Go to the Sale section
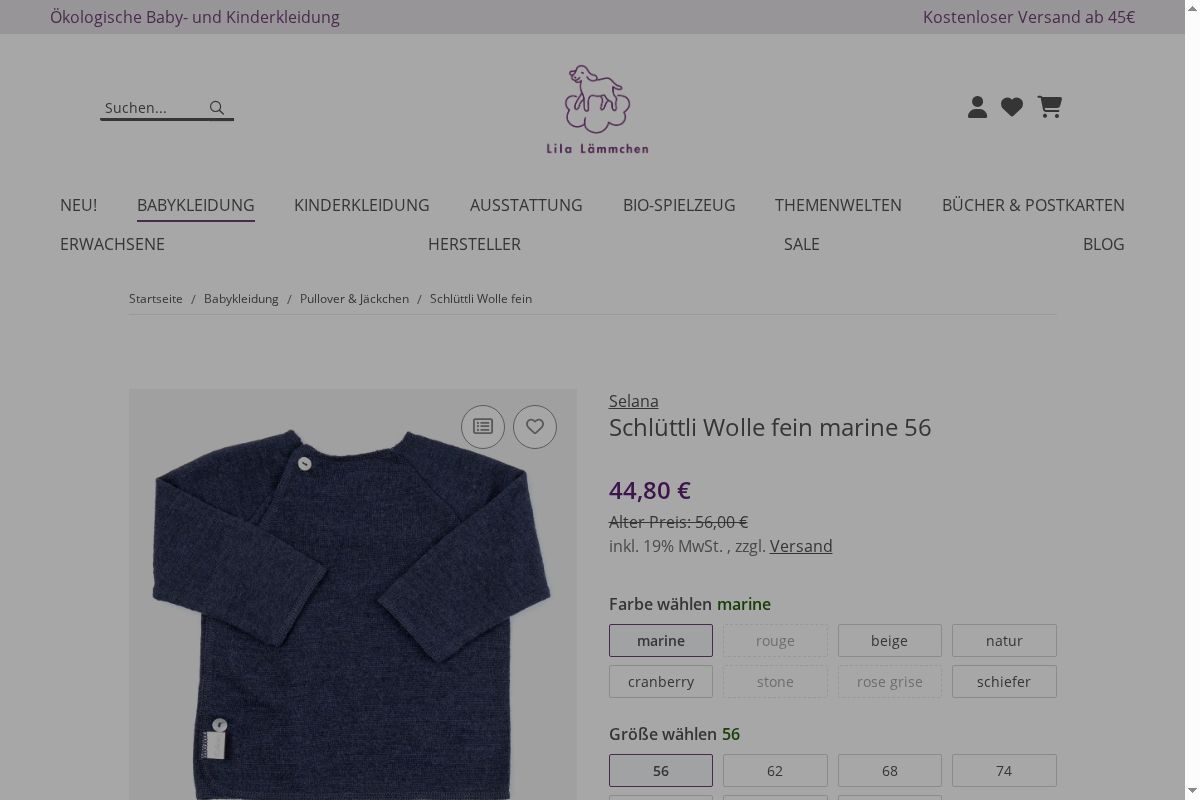The image size is (1200, 800). click(802, 244)
